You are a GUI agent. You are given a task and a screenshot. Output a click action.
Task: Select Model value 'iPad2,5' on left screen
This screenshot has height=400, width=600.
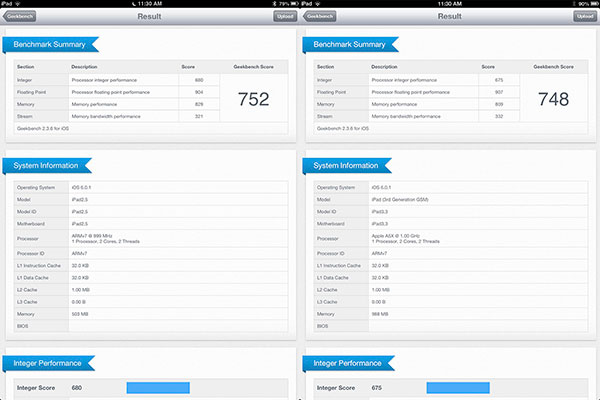click(80, 199)
